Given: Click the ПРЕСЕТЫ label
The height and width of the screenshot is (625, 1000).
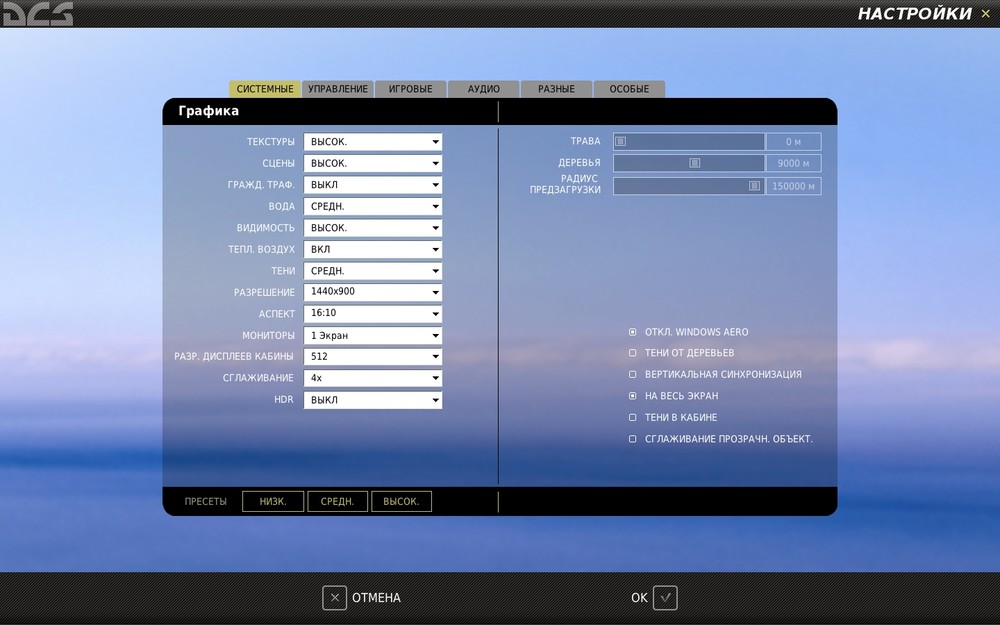Looking at the screenshot, I should click(x=205, y=501).
